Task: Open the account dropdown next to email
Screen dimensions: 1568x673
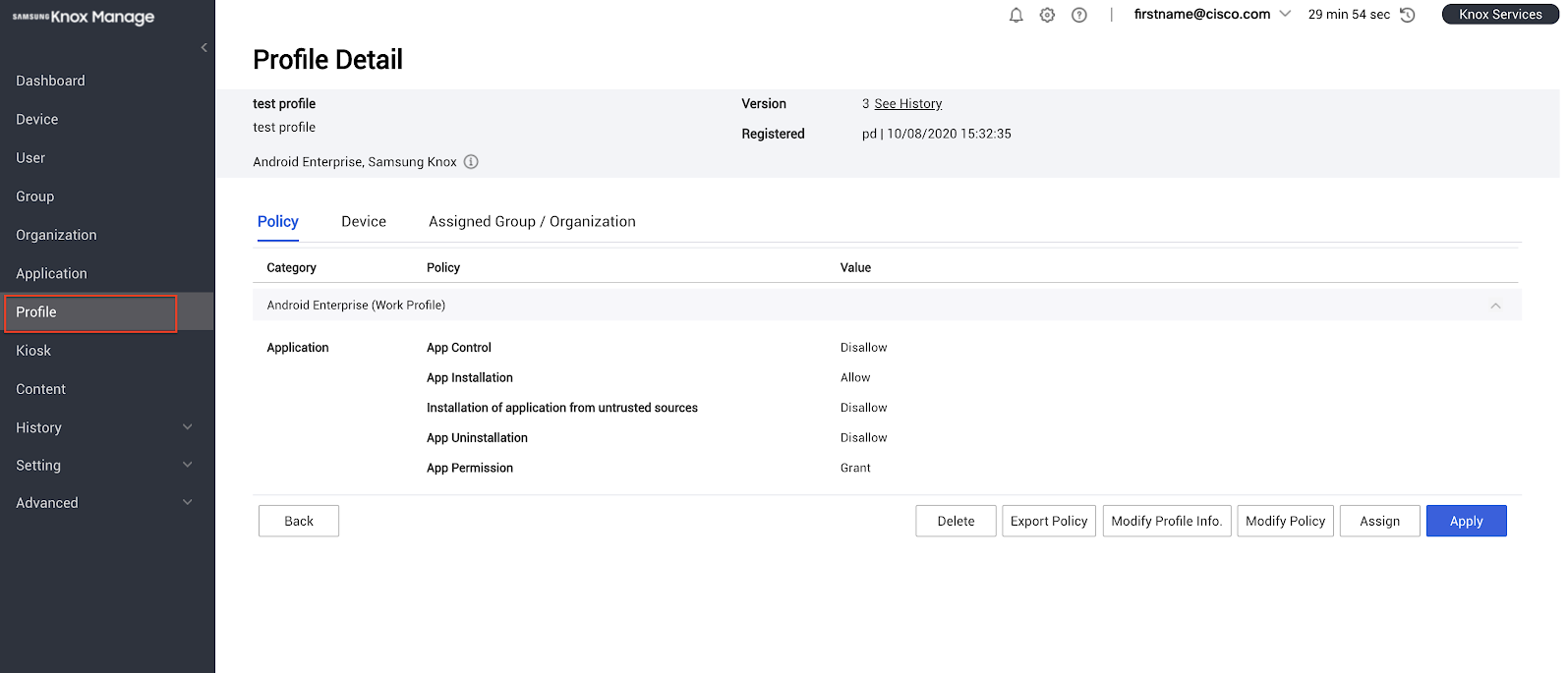Action: pyautogui.click(x=1284, y=14)
